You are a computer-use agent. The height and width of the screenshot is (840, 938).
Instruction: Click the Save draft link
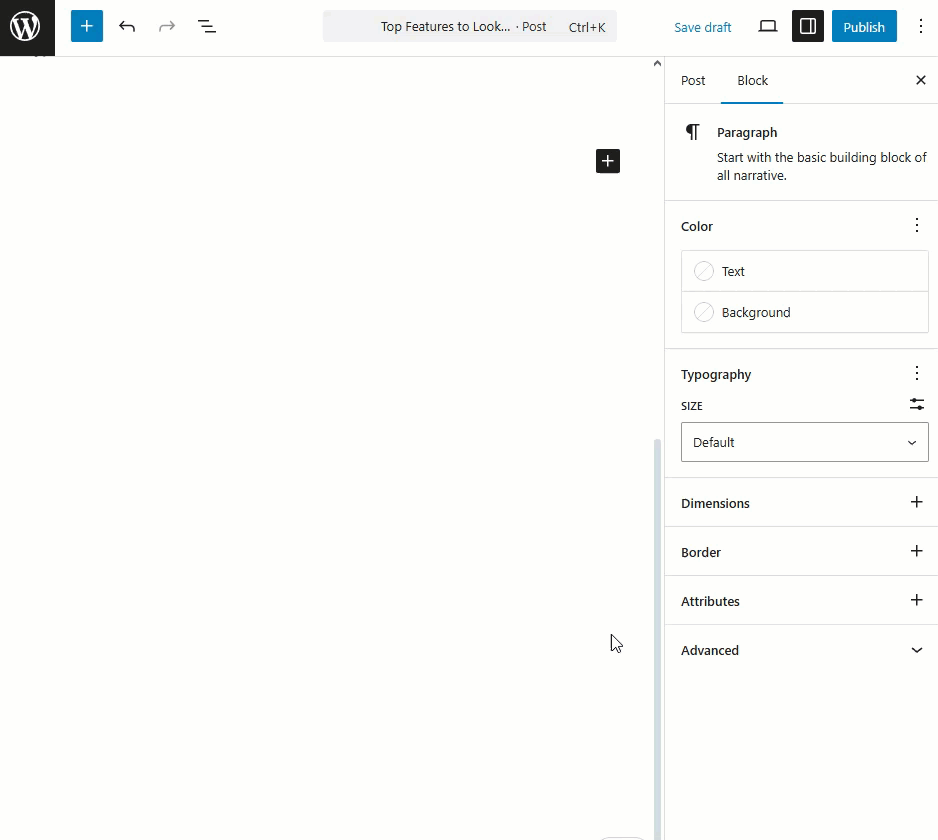[x=702, y=28]
